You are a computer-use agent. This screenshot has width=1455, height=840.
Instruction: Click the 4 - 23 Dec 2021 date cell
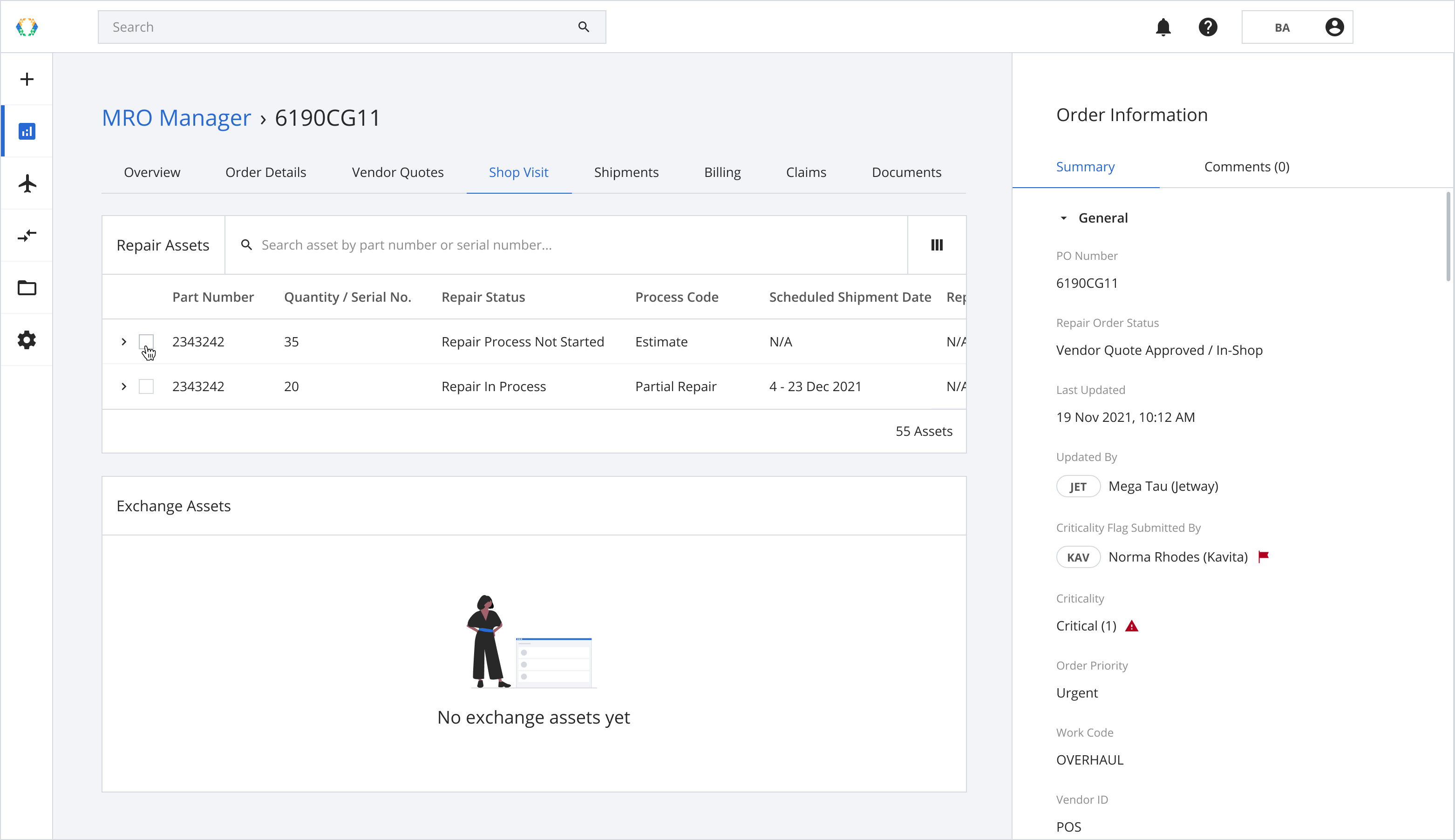click(x=815, y=386)
